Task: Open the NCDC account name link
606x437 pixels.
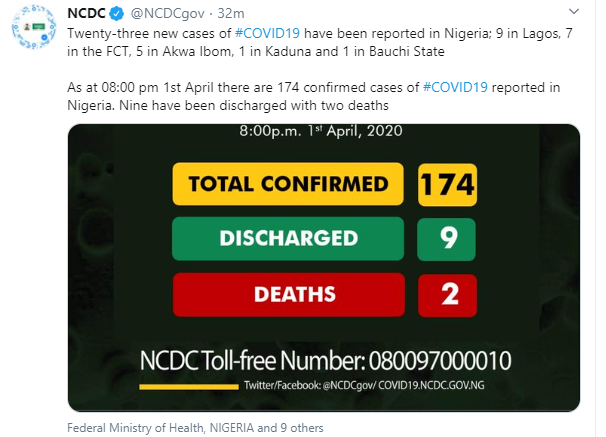Action: [x=86, y=14]
